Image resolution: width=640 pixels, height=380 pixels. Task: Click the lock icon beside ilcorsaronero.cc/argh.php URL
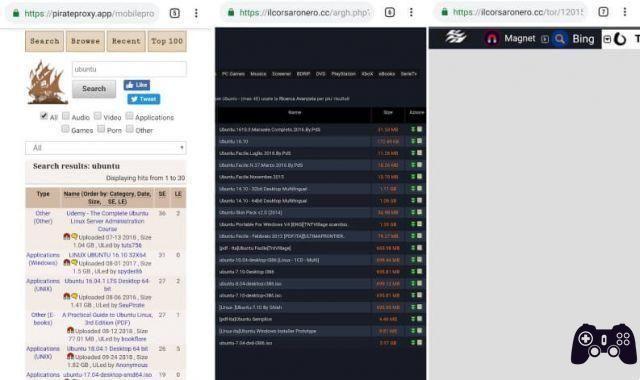[231, 13]
